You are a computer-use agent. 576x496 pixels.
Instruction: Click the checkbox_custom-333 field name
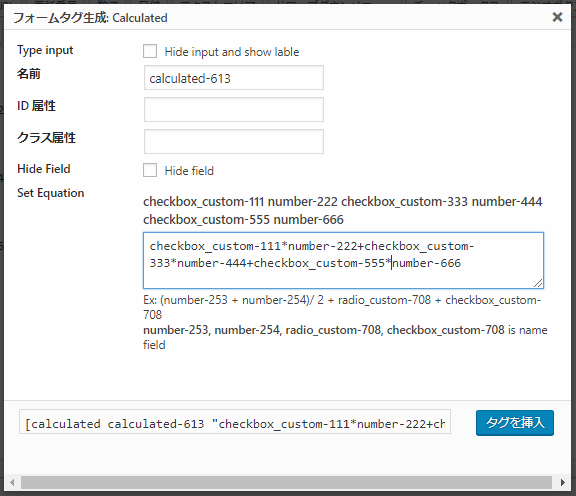(404, 202)
